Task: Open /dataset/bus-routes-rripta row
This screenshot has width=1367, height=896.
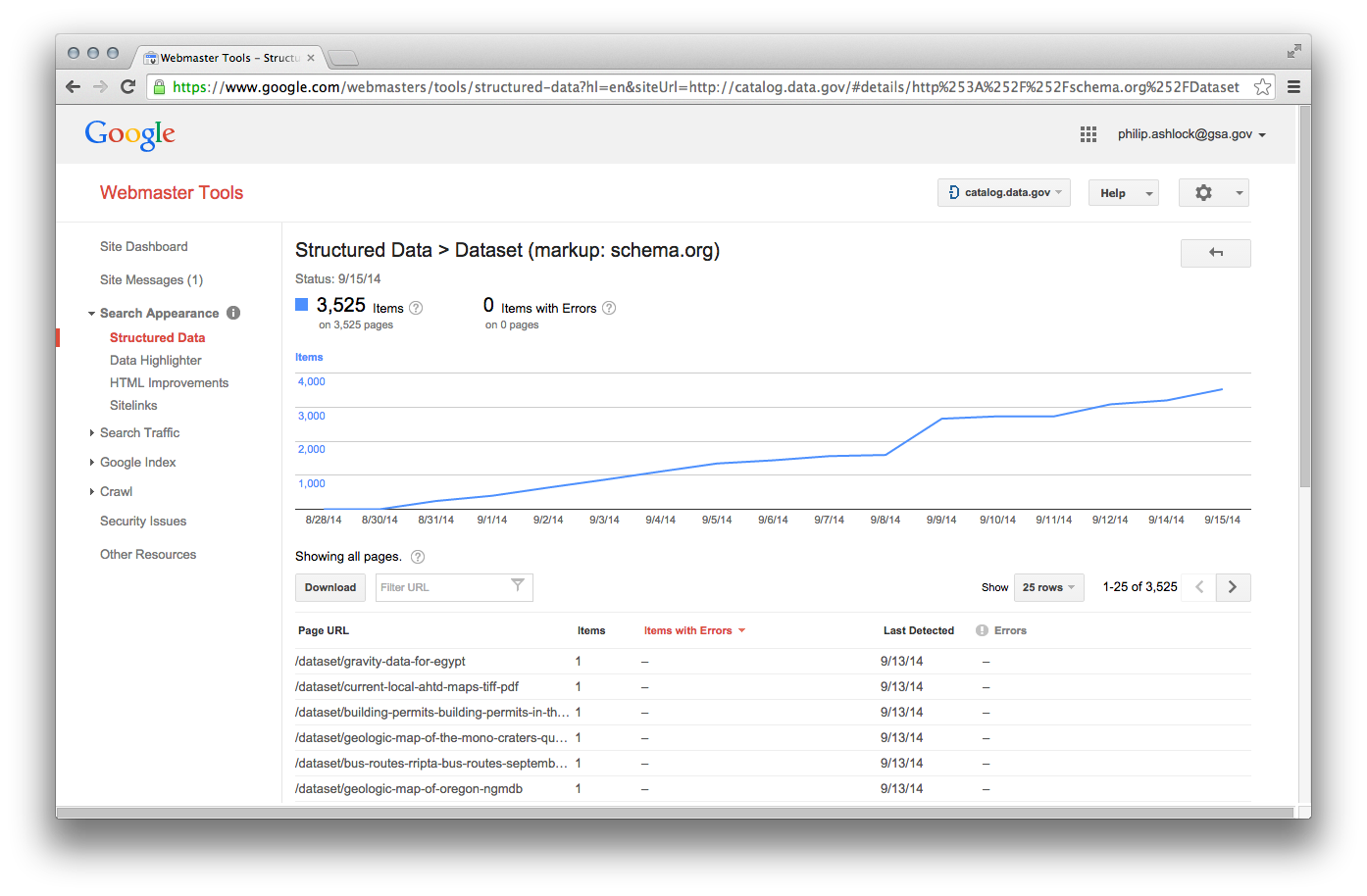Action: 431,763
